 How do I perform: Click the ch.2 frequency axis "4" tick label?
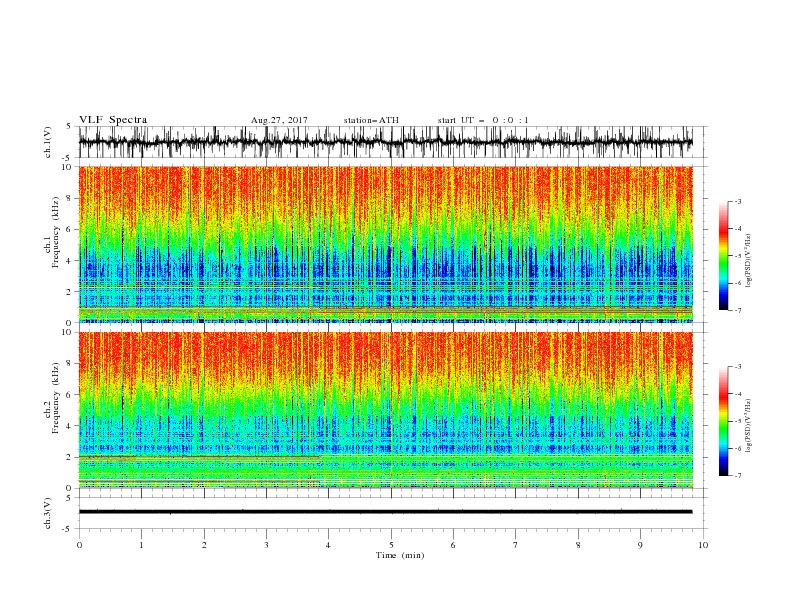pos(70,426)
